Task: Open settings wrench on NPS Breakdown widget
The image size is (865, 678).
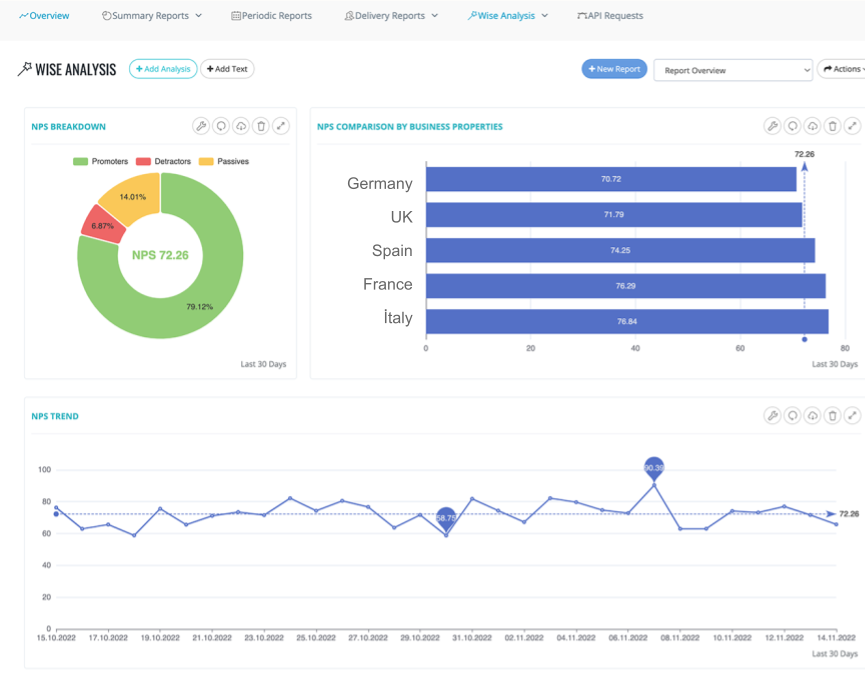Action: click(200, 126)
